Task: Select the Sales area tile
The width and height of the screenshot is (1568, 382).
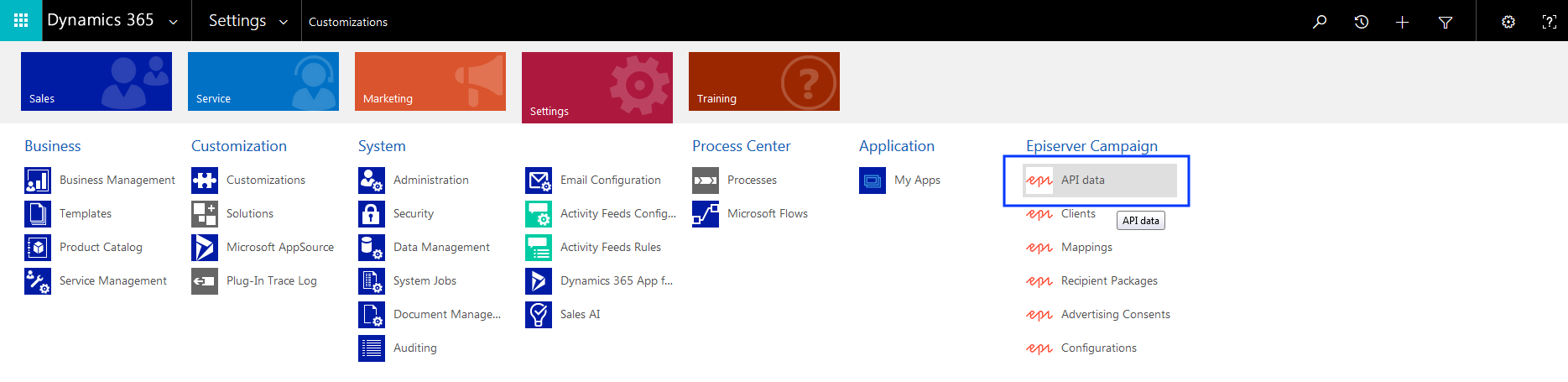Action: click(96, 81)
